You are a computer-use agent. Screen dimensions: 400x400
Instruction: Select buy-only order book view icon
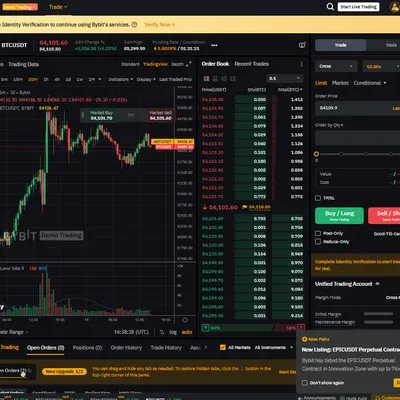(x=224, y=79)
